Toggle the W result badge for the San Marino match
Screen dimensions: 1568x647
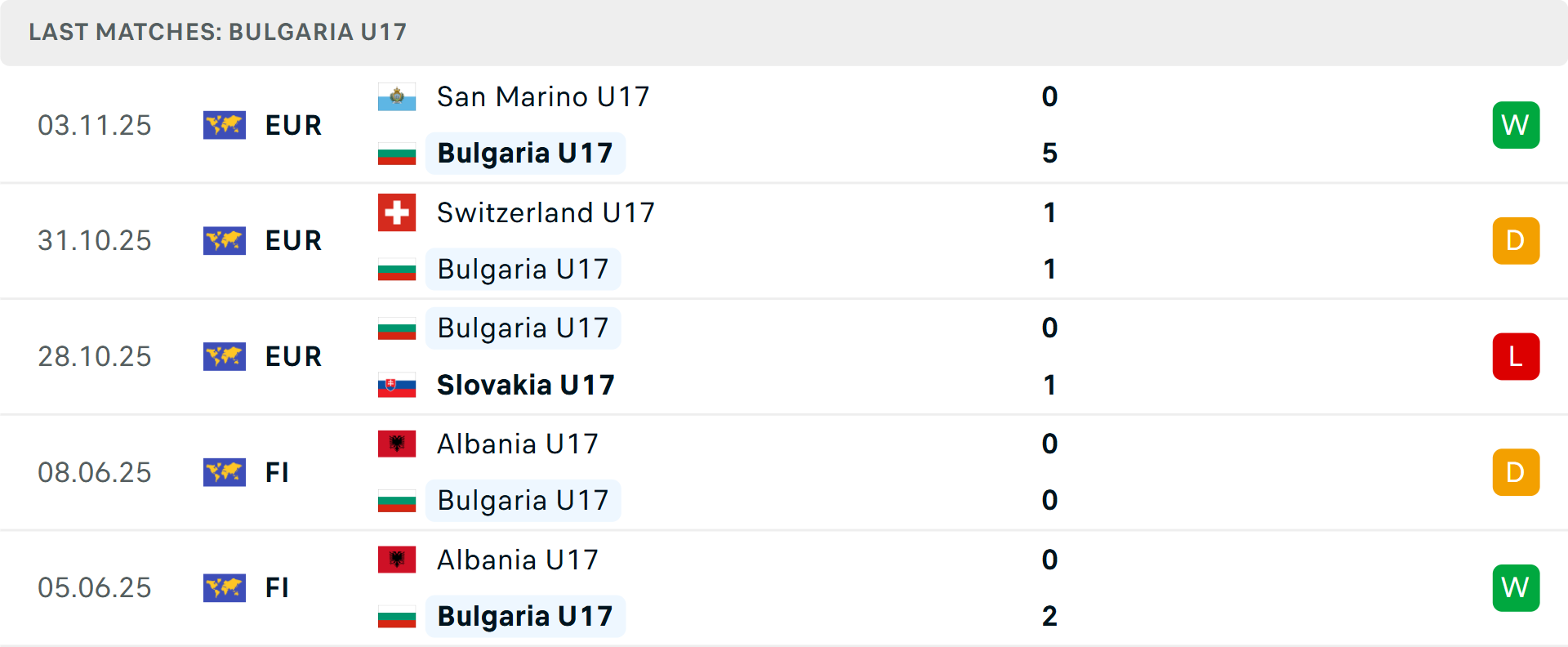pos(1516,125)
